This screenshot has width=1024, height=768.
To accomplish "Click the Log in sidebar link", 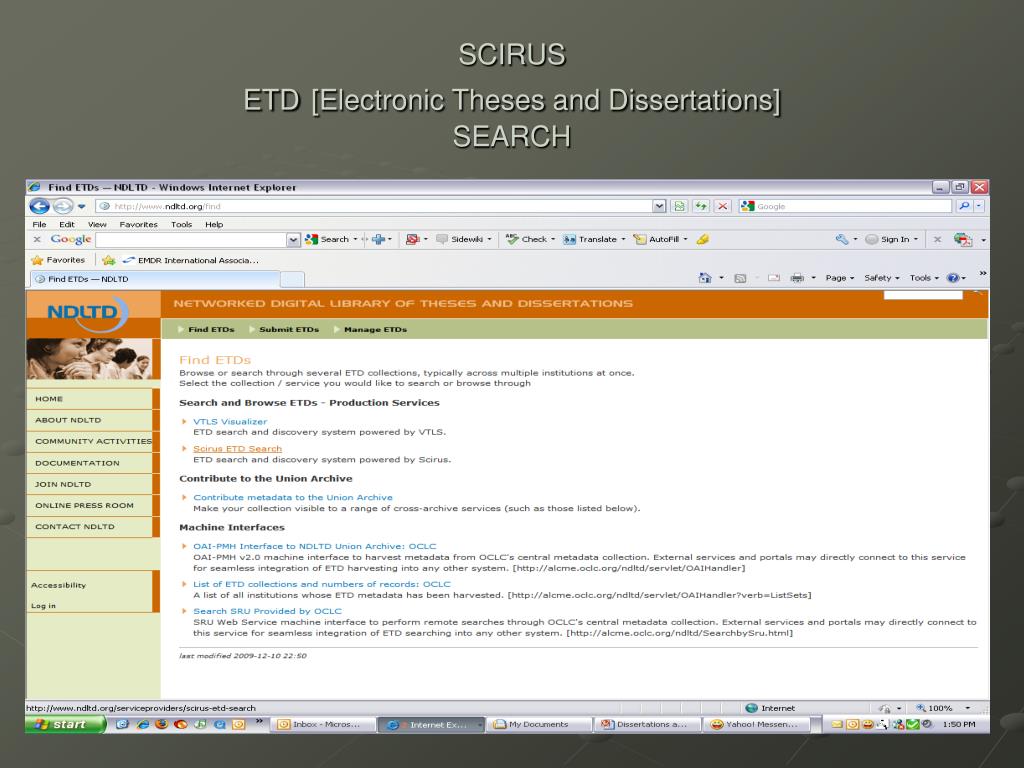I will pyautogui.click(x=43, y=606).
